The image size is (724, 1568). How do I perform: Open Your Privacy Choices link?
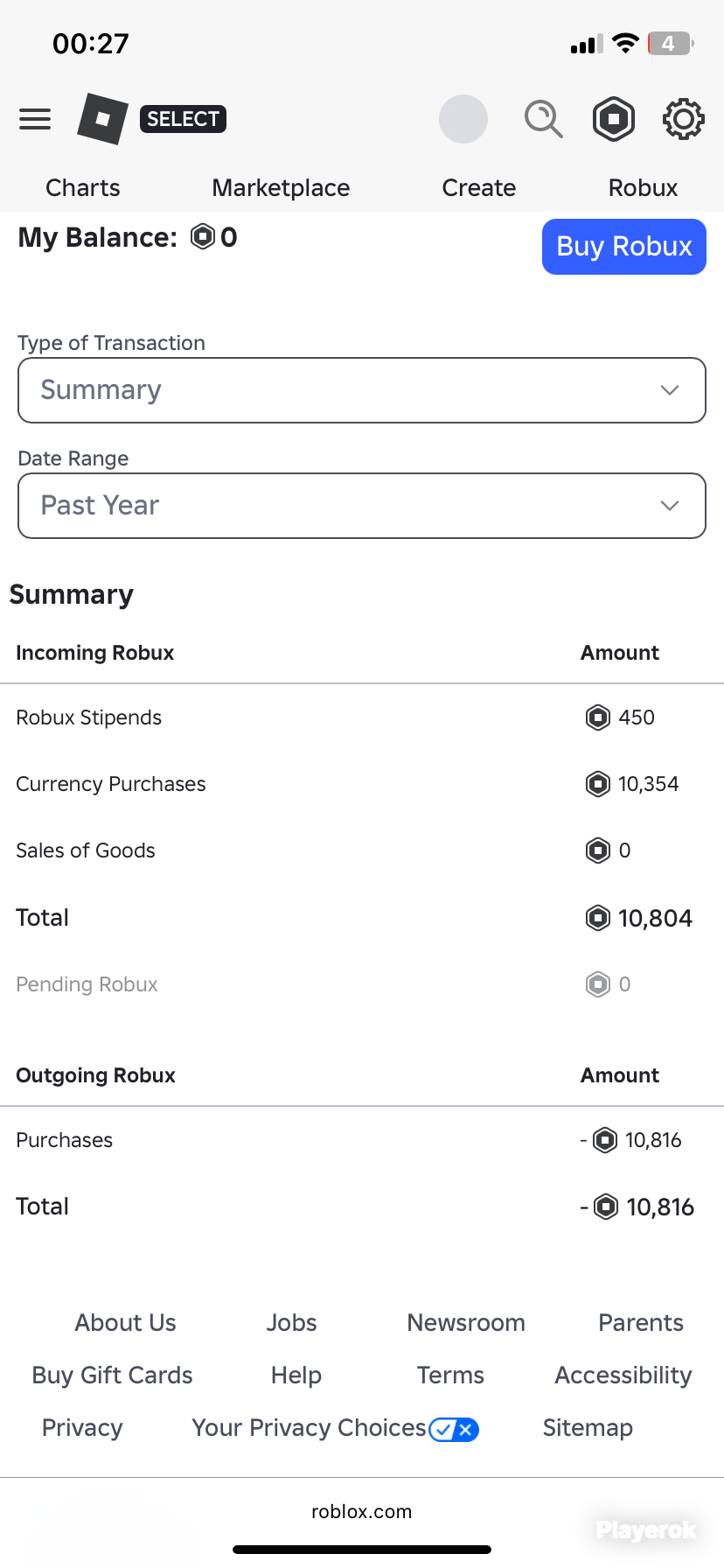click(x=309, y=1428)
